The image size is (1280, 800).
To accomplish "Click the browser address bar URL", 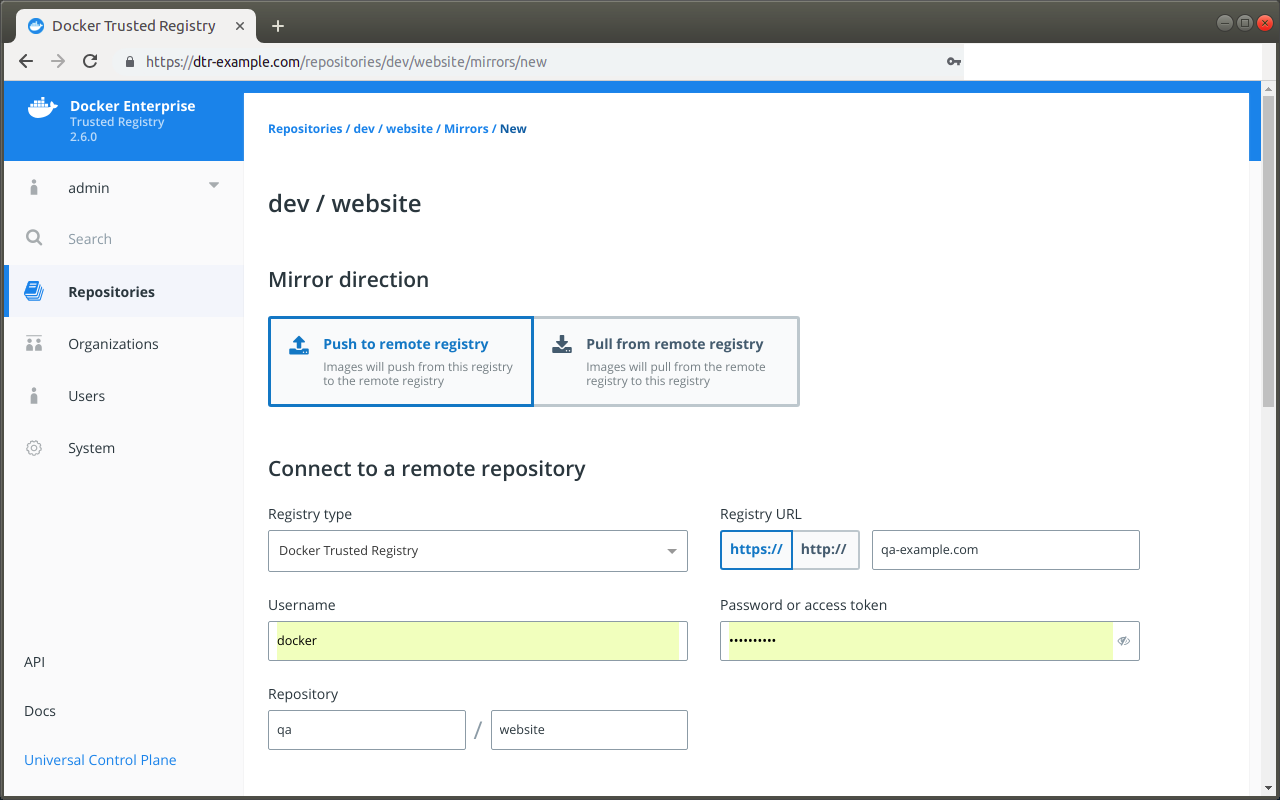I will pyautogui.click(x=346, y=61).
